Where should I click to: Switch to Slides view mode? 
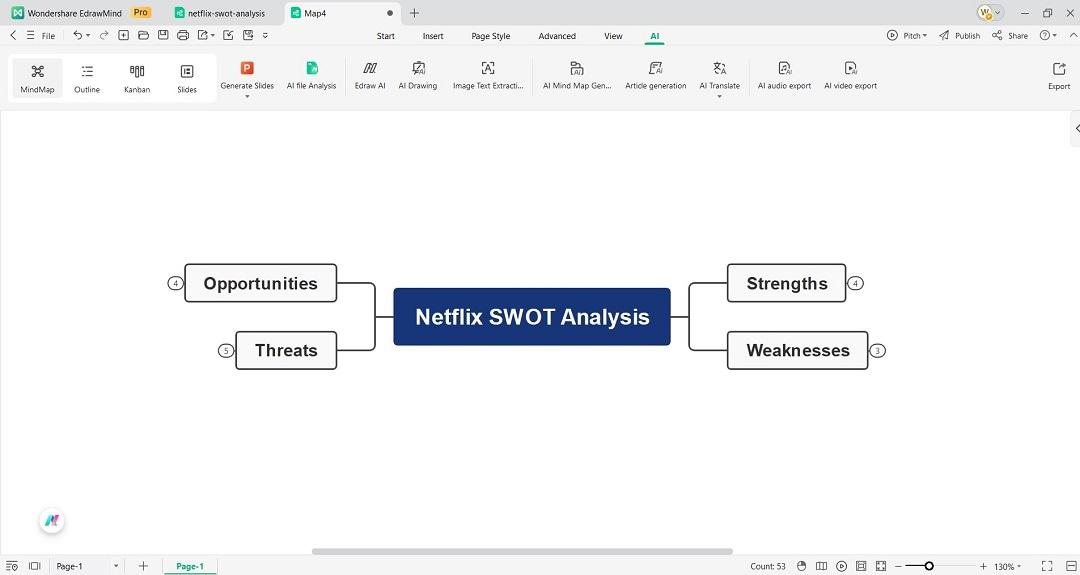[x=187, y=79]
